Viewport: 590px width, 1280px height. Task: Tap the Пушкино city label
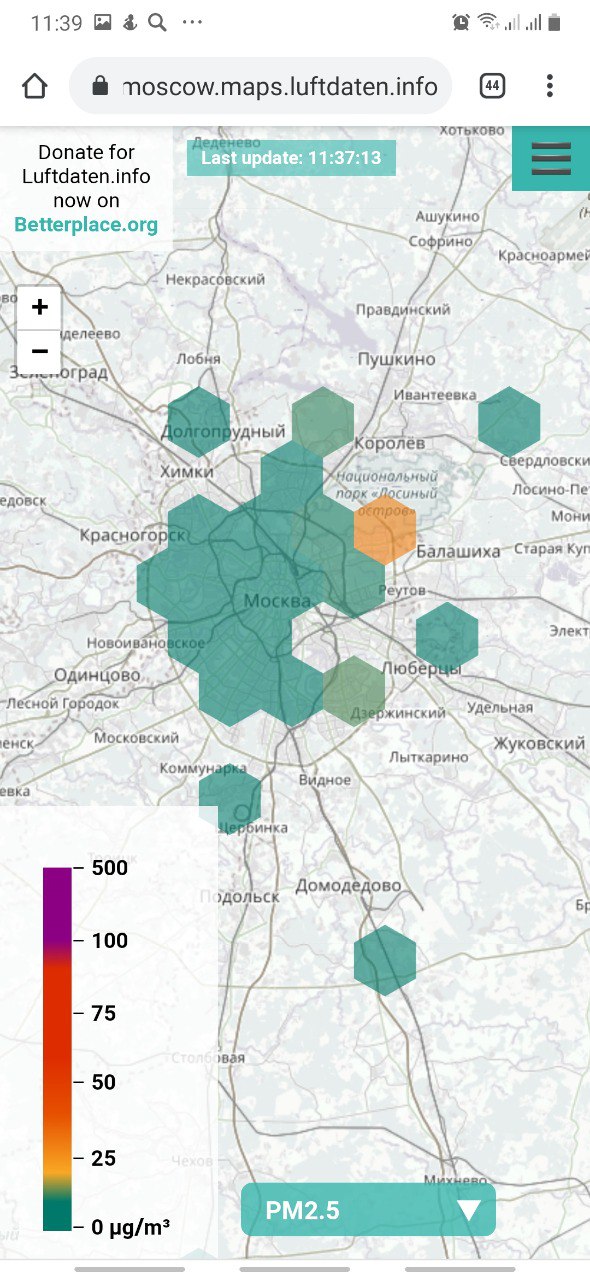(x=397, y=358)
